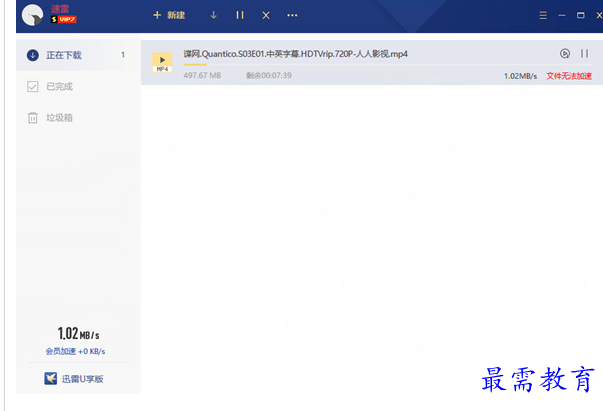Click the 新建 new task button

pos(169,15)
